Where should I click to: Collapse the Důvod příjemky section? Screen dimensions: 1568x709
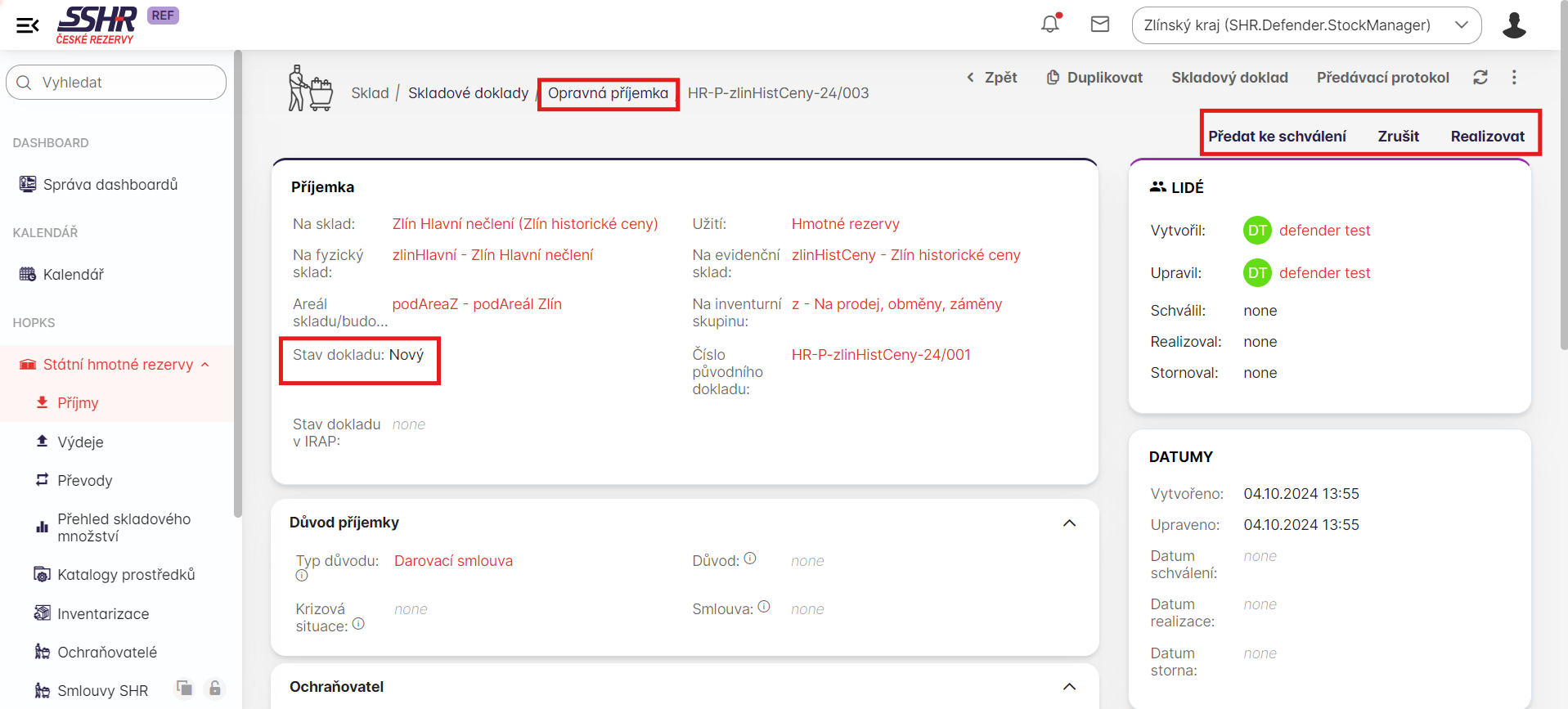point(1069,523)
